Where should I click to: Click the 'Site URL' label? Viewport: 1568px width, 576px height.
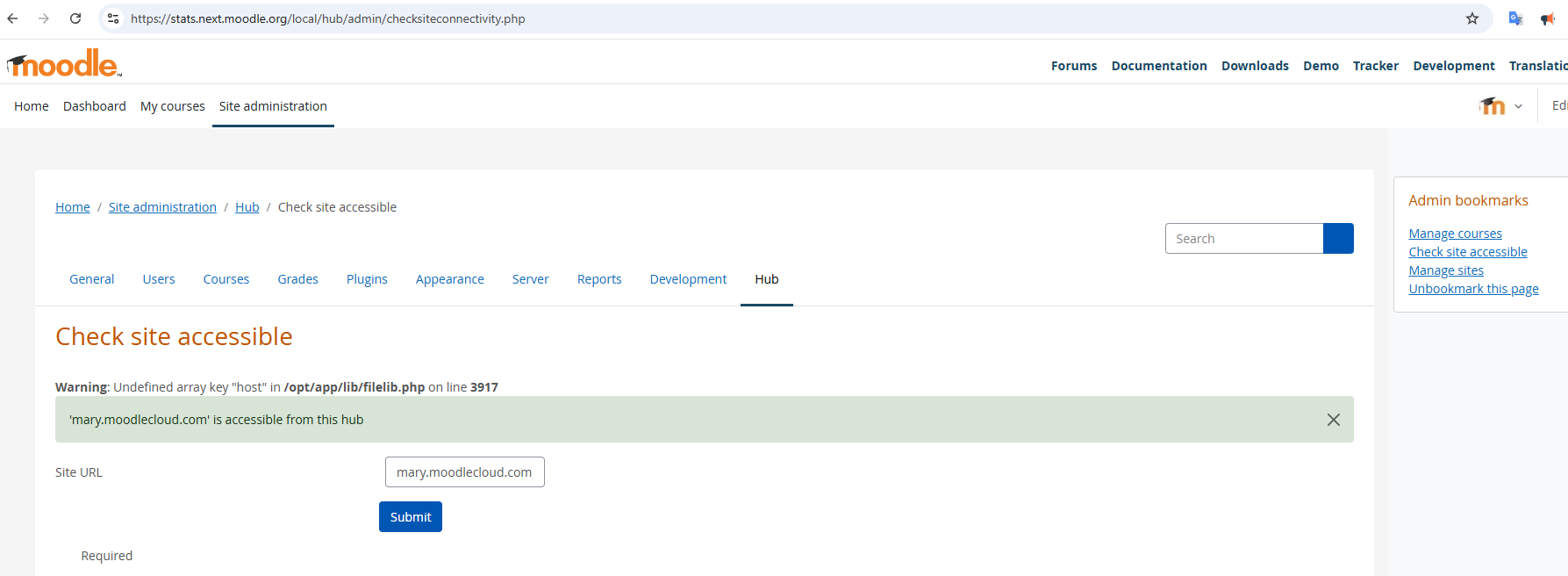click(79, 472)
